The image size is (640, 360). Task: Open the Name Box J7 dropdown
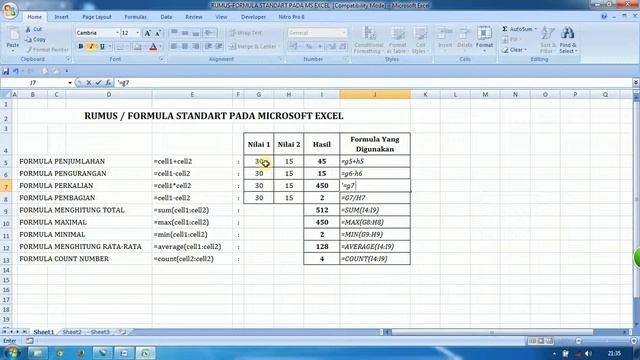coord(70,83)
